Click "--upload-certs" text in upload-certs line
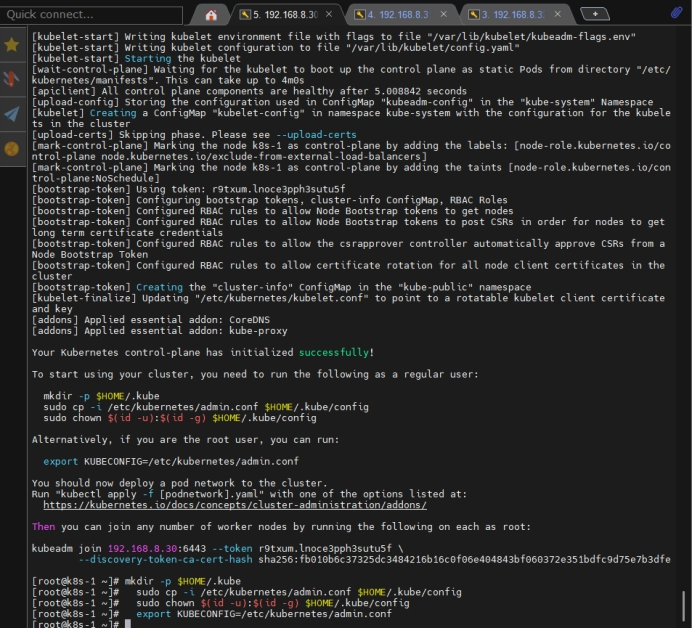This screenshot has height=628, width=692. 316,135
